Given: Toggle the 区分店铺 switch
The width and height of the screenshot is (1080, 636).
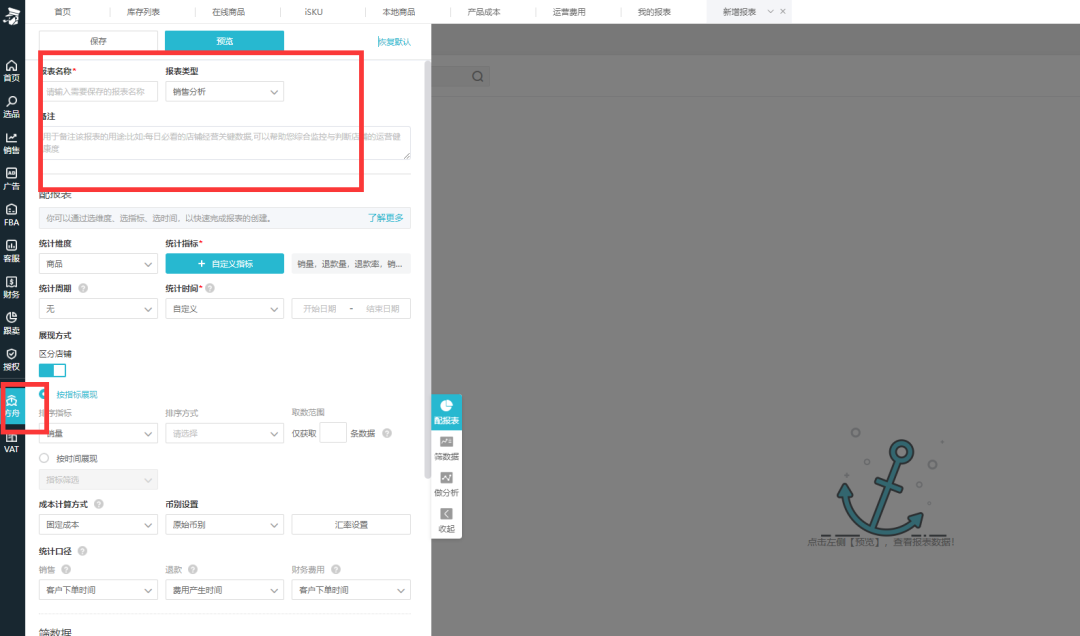Looking at the screenshot, I should pos(52,370).
